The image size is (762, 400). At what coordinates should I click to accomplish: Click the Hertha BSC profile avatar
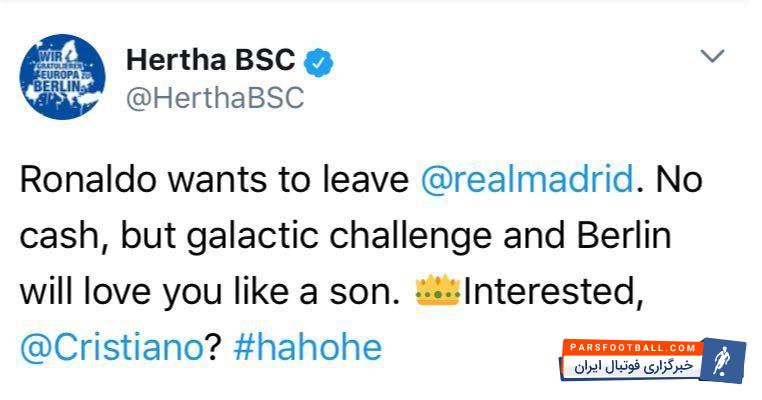[x=62, y=78]
